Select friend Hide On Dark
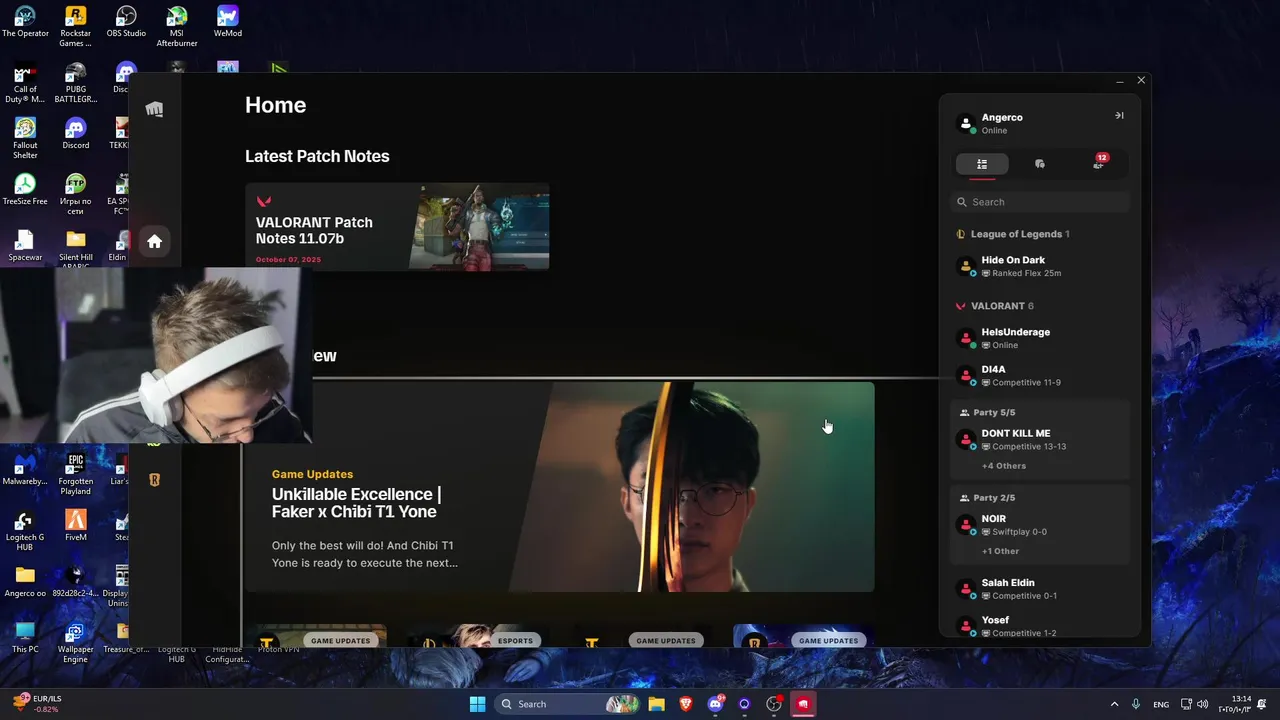This screenshot has width=1280, height=720. tap(1040, 266)
